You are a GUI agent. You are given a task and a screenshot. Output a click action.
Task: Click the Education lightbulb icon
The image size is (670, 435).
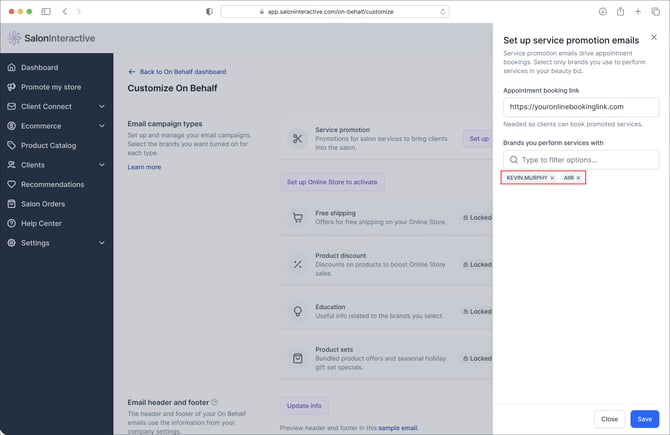pos(298,311)
